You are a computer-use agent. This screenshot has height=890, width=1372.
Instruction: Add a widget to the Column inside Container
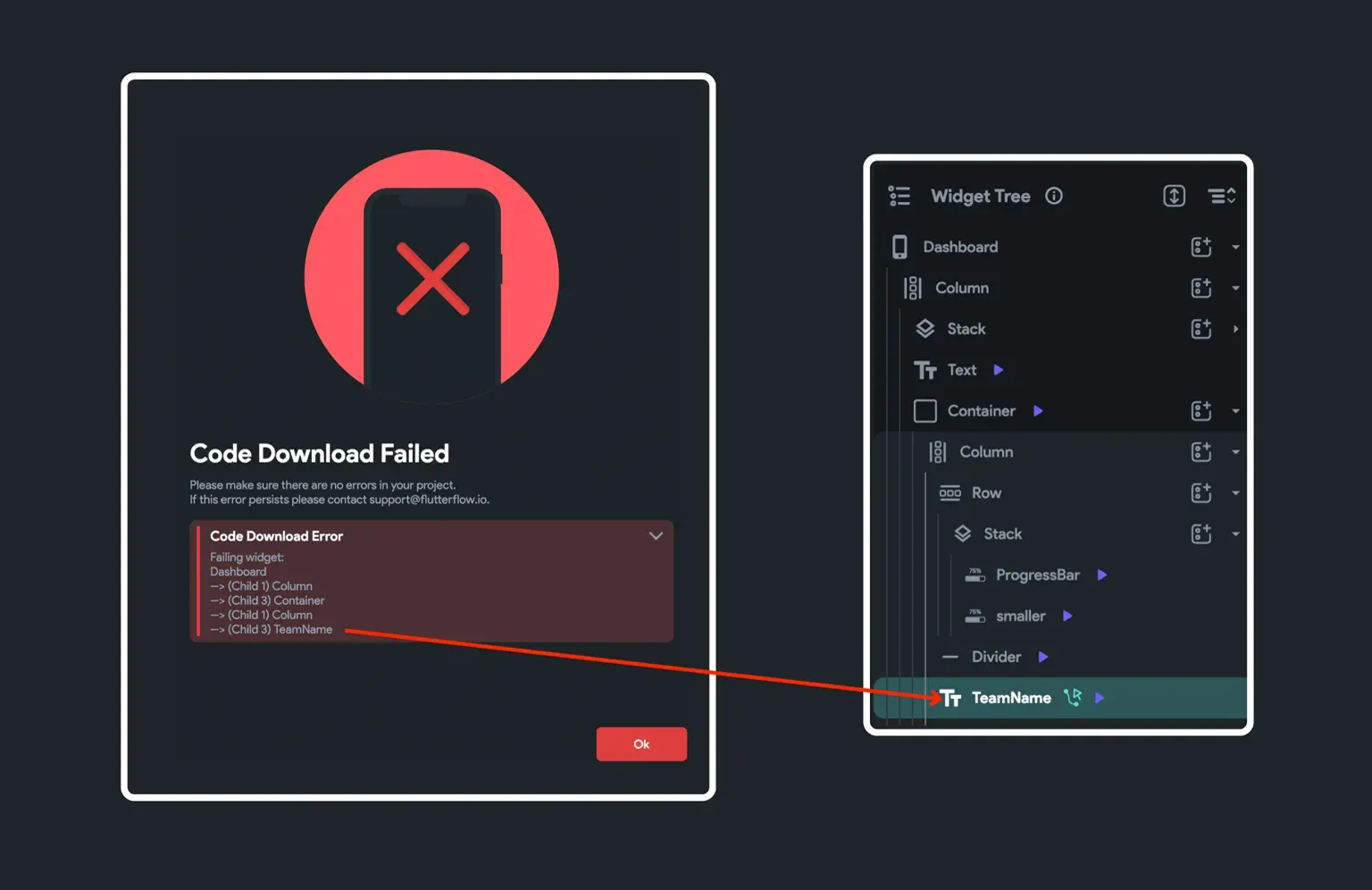(1201, 452)
